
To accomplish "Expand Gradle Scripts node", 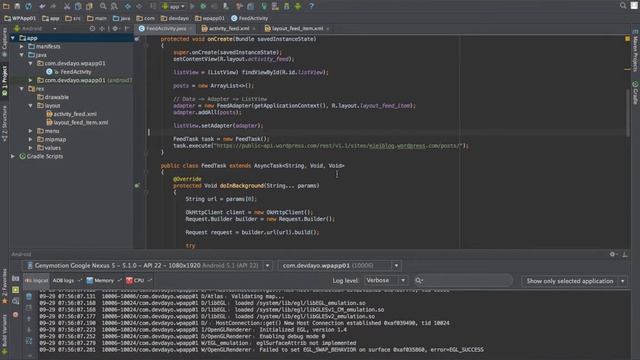I will pyautogui.click(x=13, y=156).
